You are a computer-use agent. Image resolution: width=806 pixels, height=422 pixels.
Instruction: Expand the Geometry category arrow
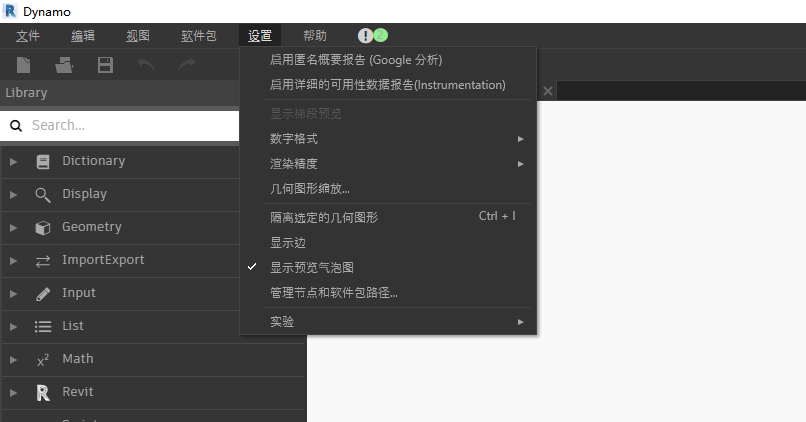click(x=13, y=228)
